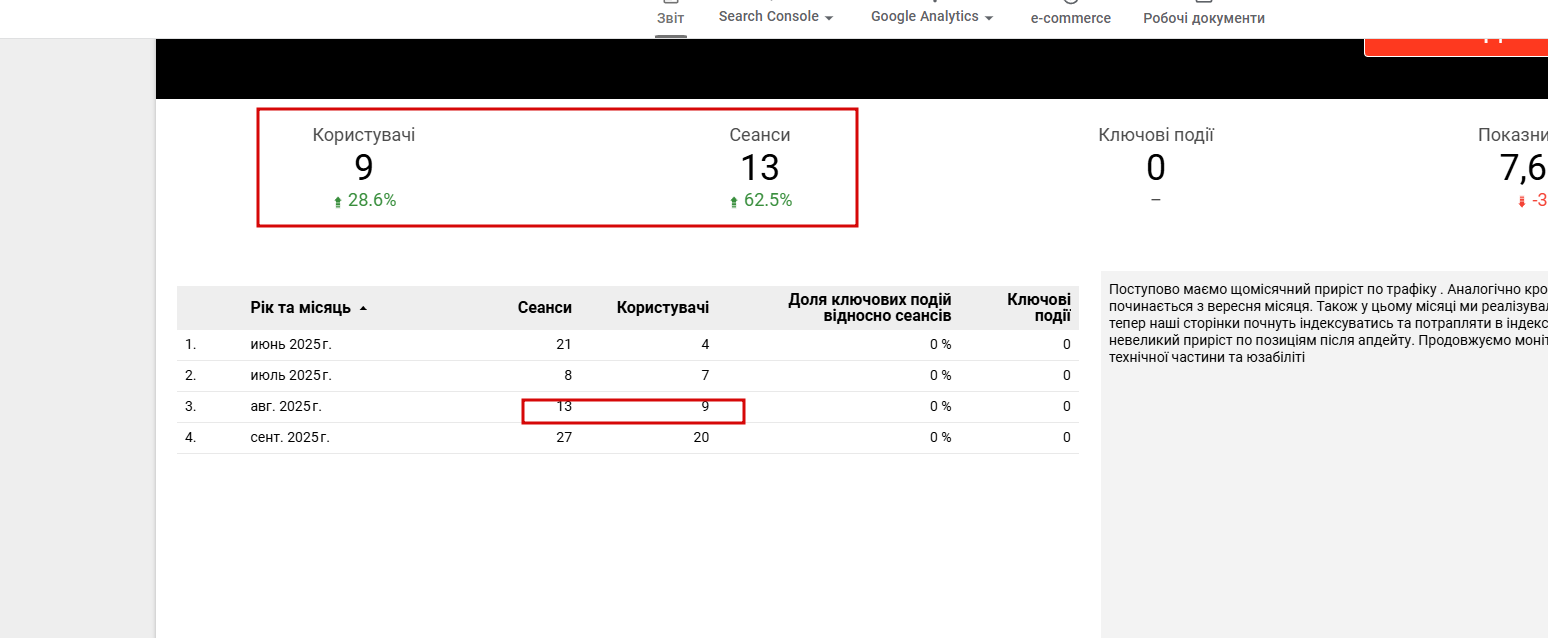The width and height of the screenshot is (1548, 638).
Task: Click sessions value 21 in июнь row
Action: [564, 345]
